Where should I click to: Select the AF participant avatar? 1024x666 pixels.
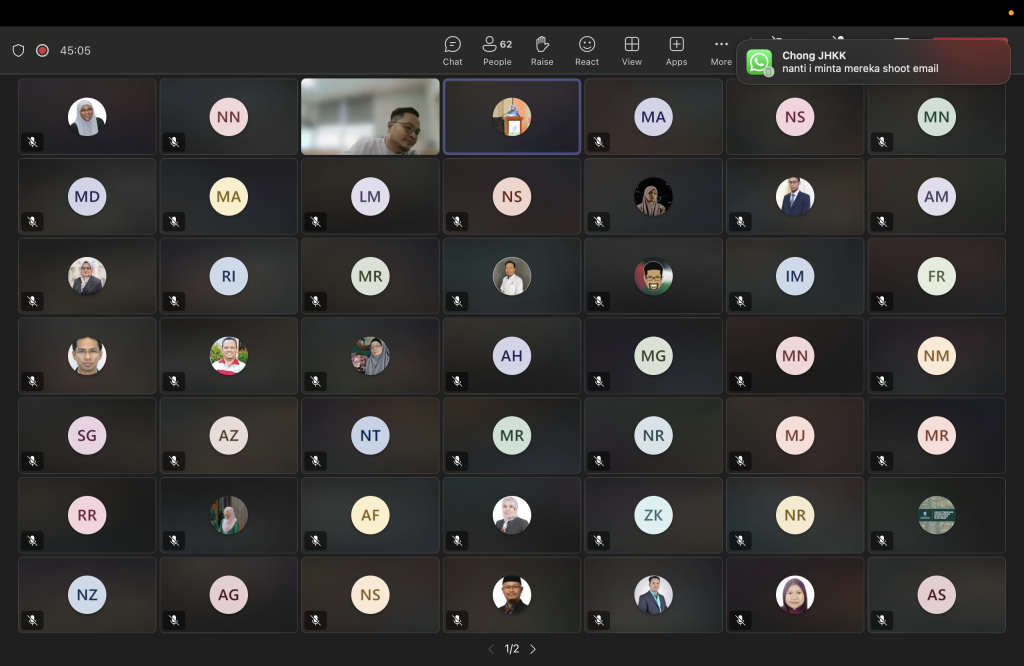coord(370,515)
